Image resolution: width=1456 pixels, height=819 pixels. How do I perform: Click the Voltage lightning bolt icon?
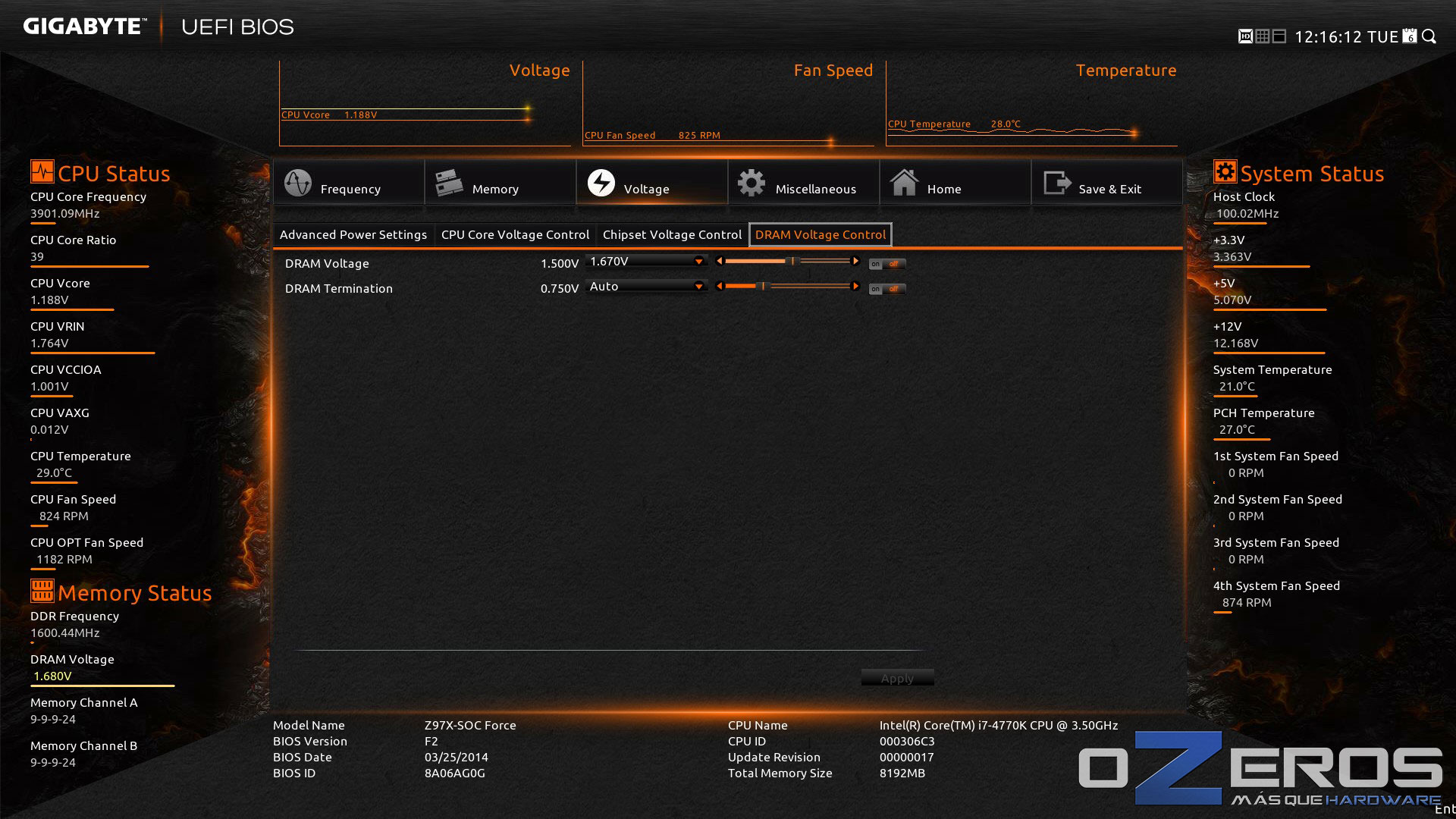601,183
